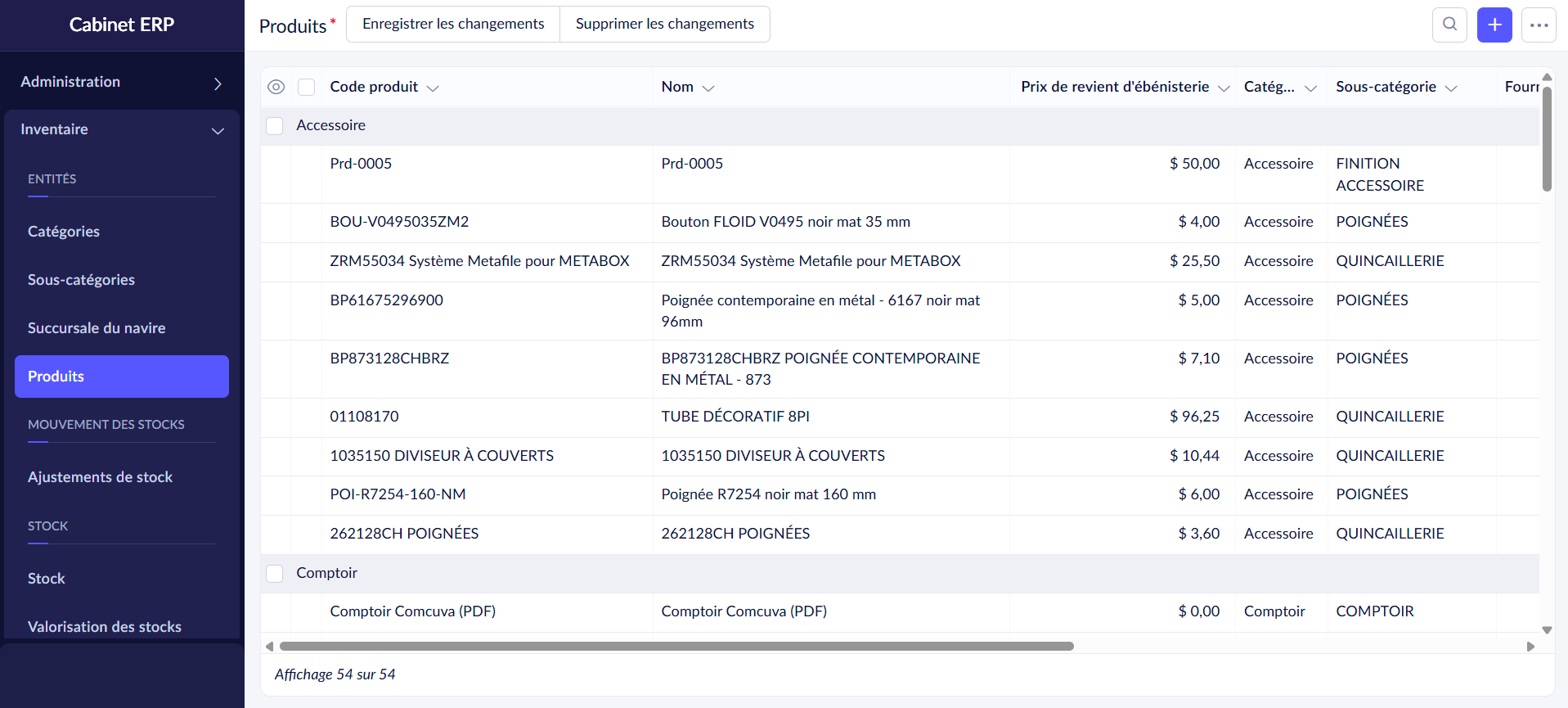Viewport: 1568px width, 708px height.
Task: Toggle the eye column visibility icon
Action: click(276, 87)
